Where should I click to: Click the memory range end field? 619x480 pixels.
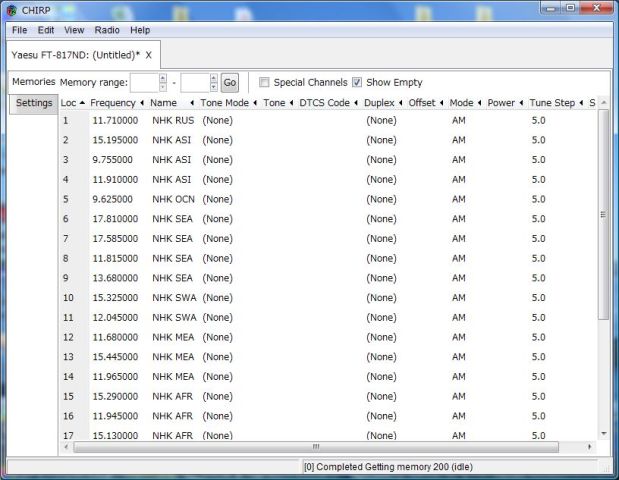point(195,82)
